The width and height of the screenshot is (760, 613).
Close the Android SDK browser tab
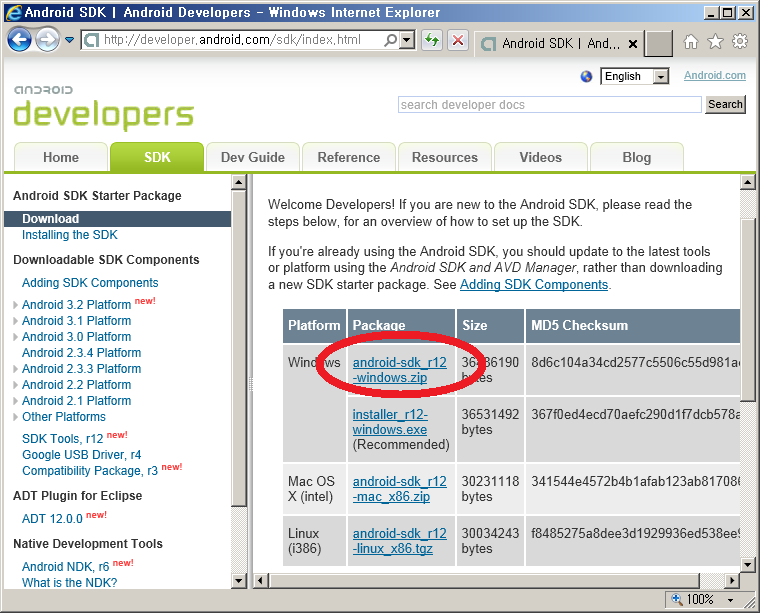coord(633,44)
